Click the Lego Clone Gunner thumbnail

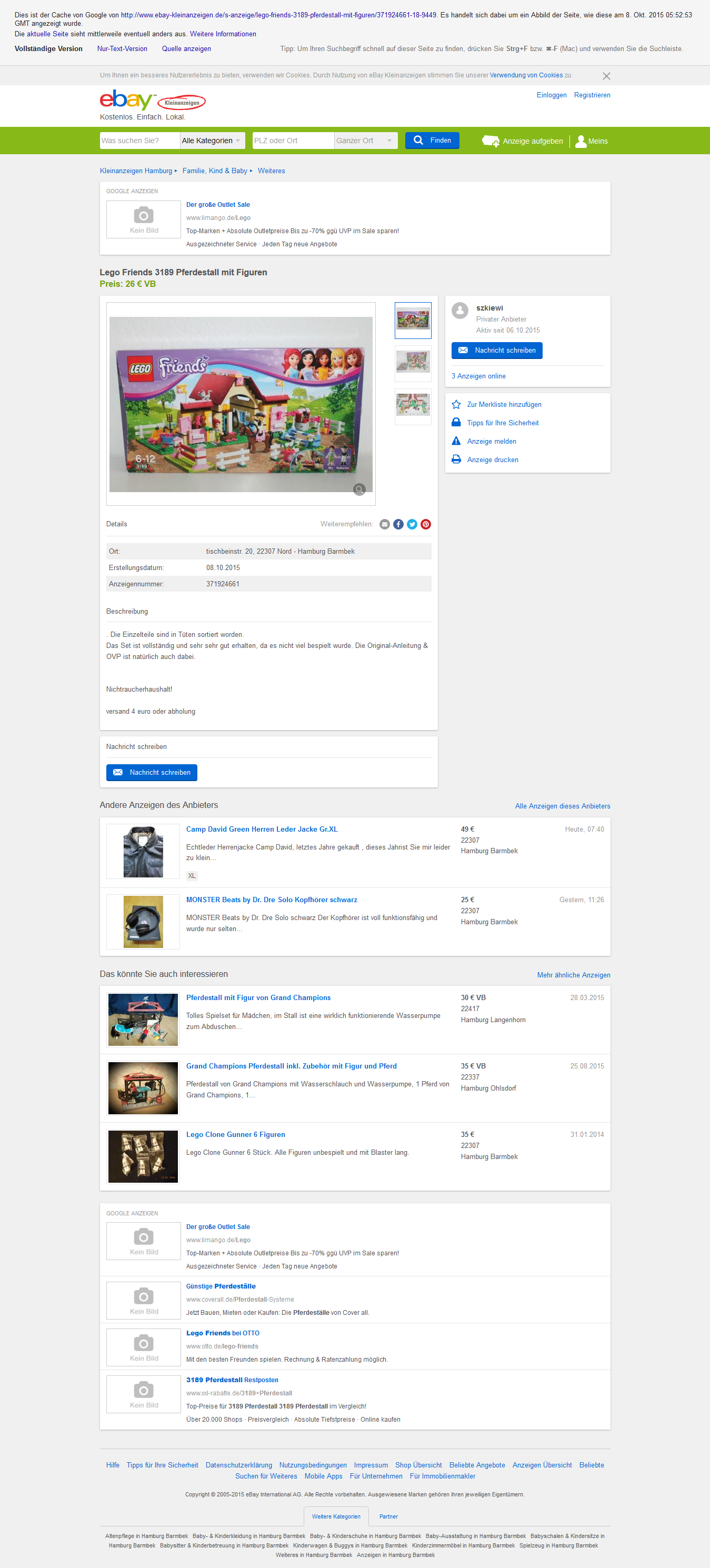tap(143, 1156)
